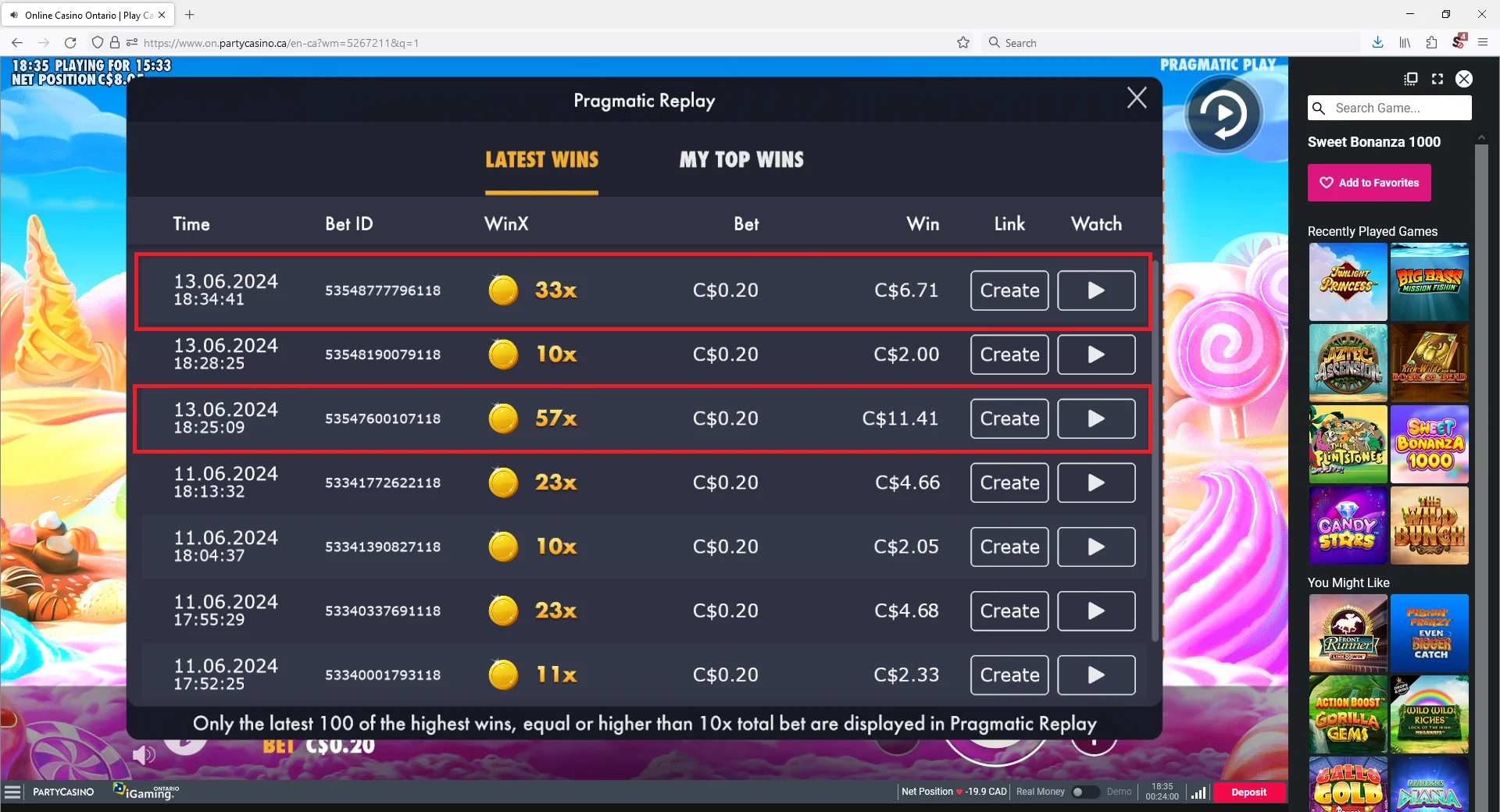Create link for the C$2.33 win

click(x=1009, y=675)
